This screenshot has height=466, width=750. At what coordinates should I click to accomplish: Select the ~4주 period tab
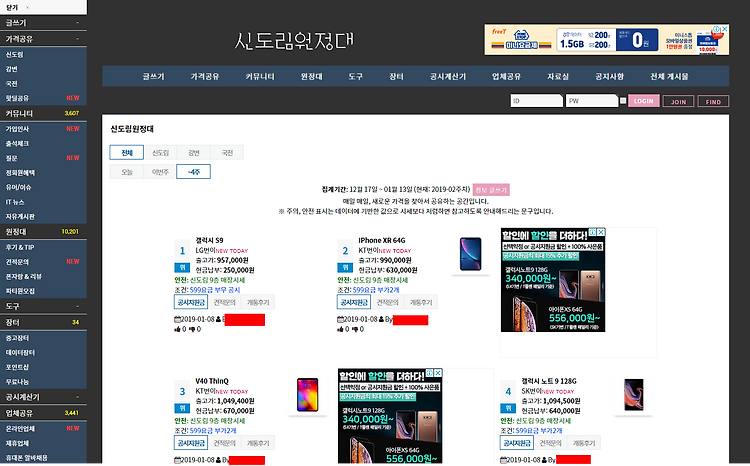coord(193,172)
